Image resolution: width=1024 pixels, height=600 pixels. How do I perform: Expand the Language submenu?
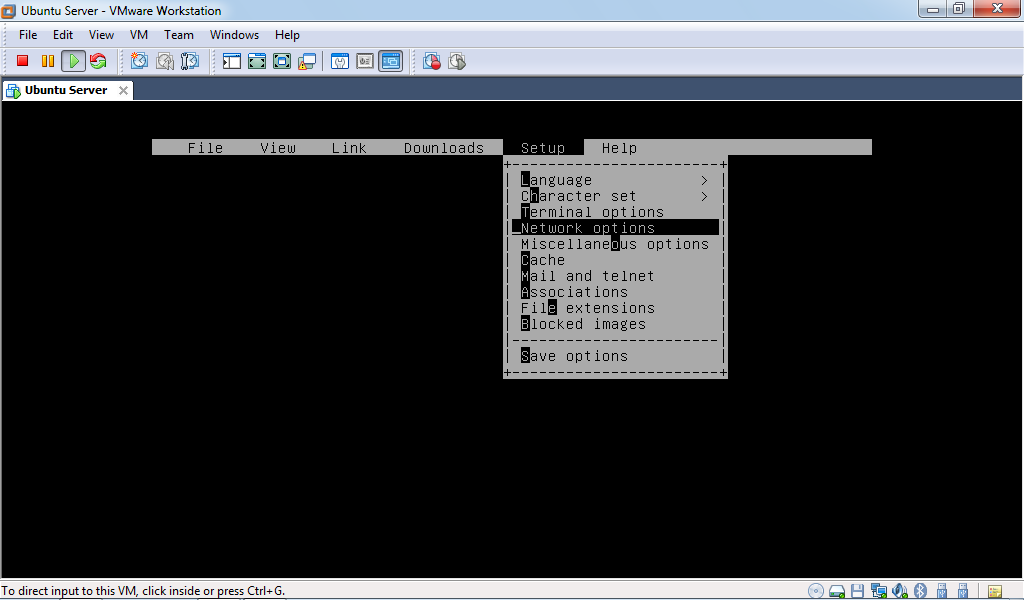(x=615, y=180)
